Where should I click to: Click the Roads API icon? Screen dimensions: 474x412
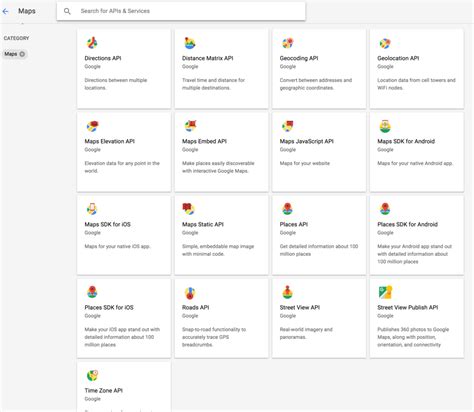(x=190, y=293)
